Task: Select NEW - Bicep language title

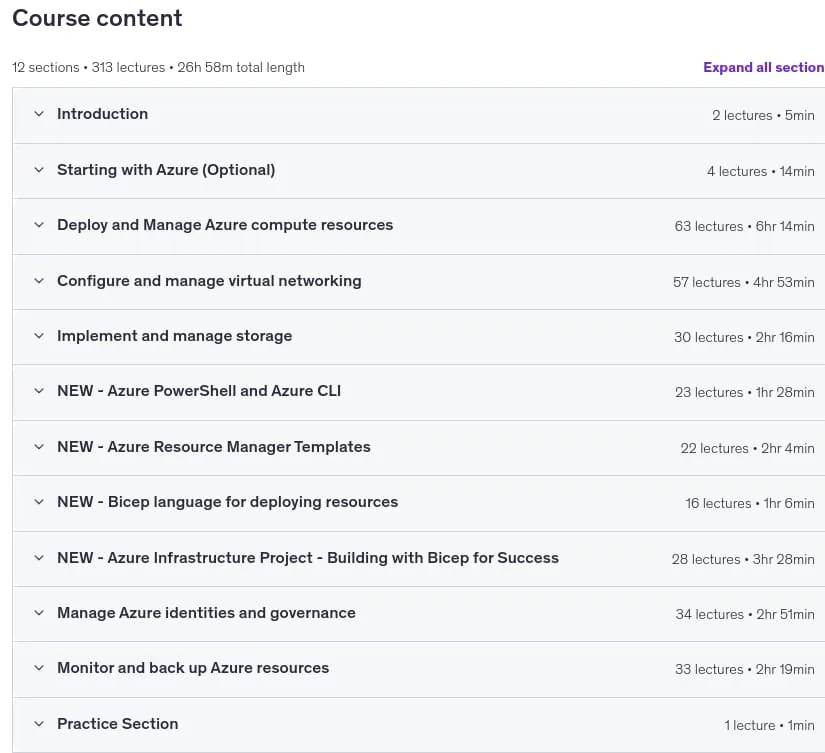Action: tap(227, 501)
